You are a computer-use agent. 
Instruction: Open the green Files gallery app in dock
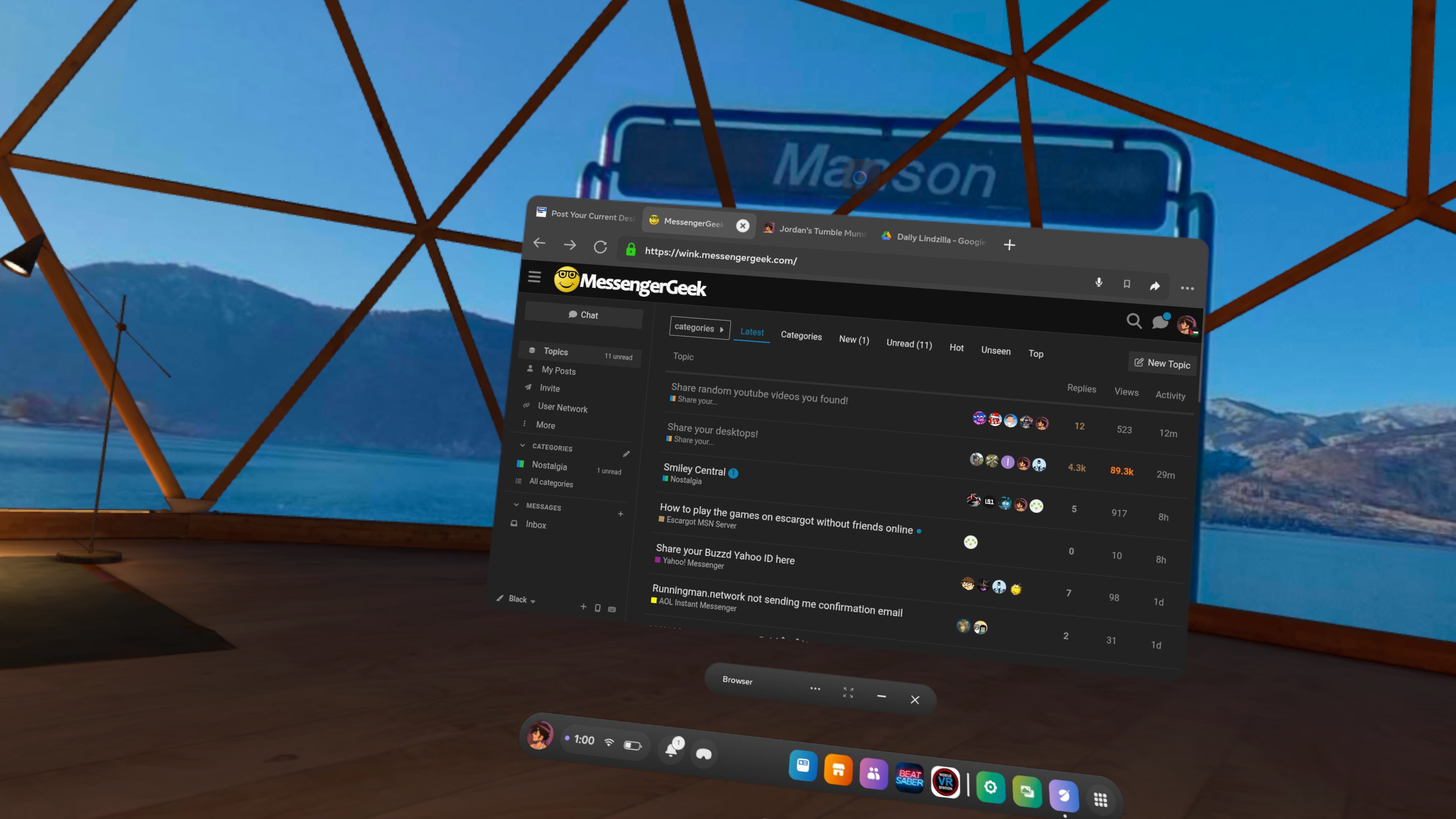pos(1027,791)
